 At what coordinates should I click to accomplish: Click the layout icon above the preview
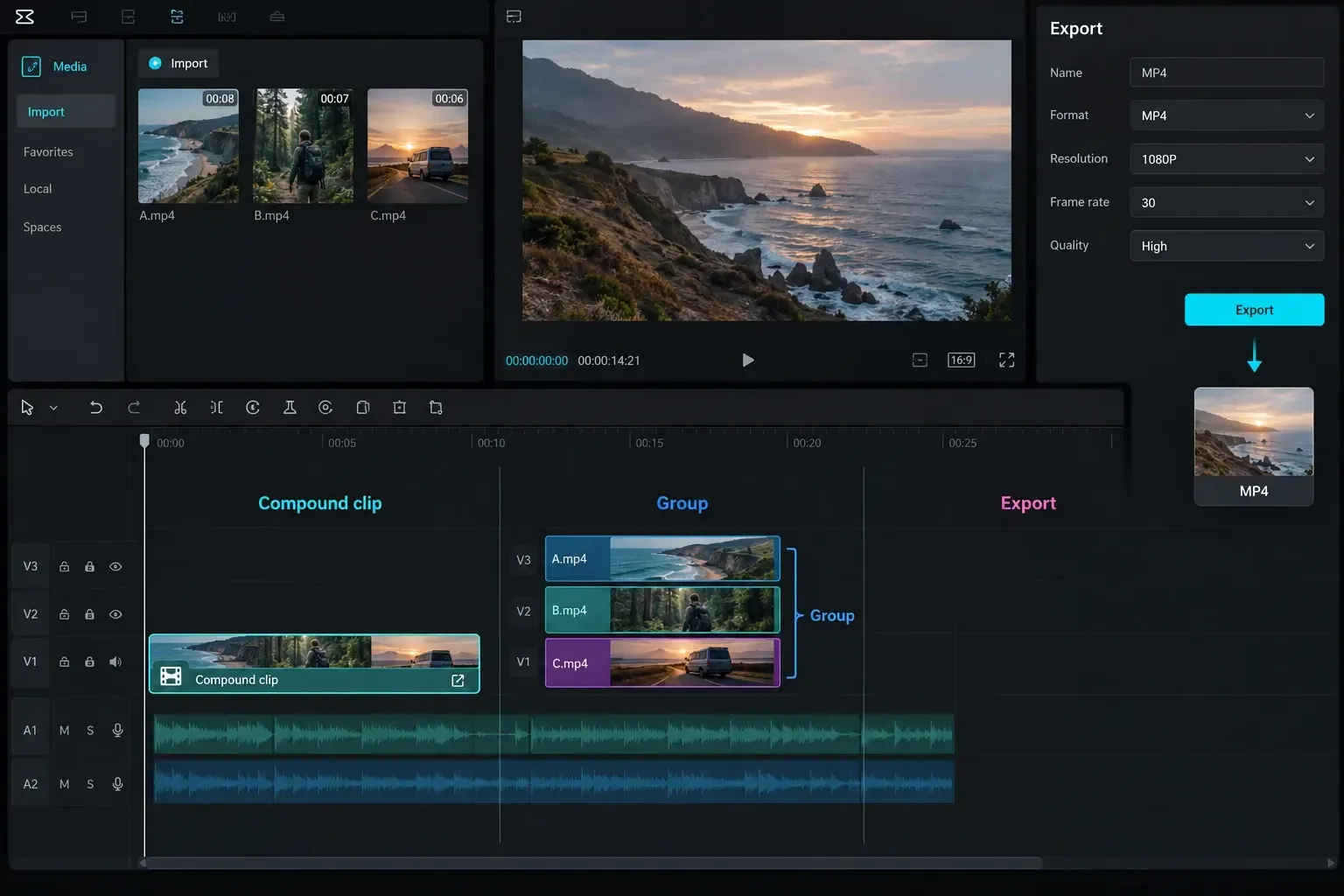pos(514,17)
